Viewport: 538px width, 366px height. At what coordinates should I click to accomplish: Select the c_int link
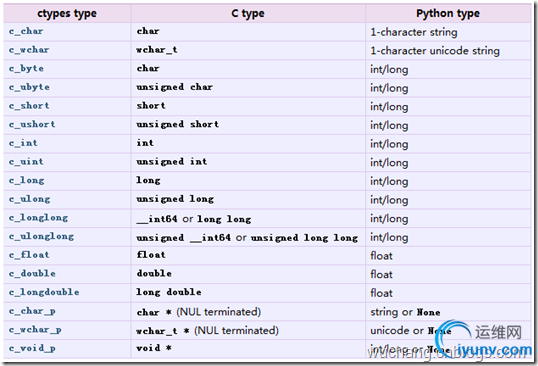[x=23, y=143]
